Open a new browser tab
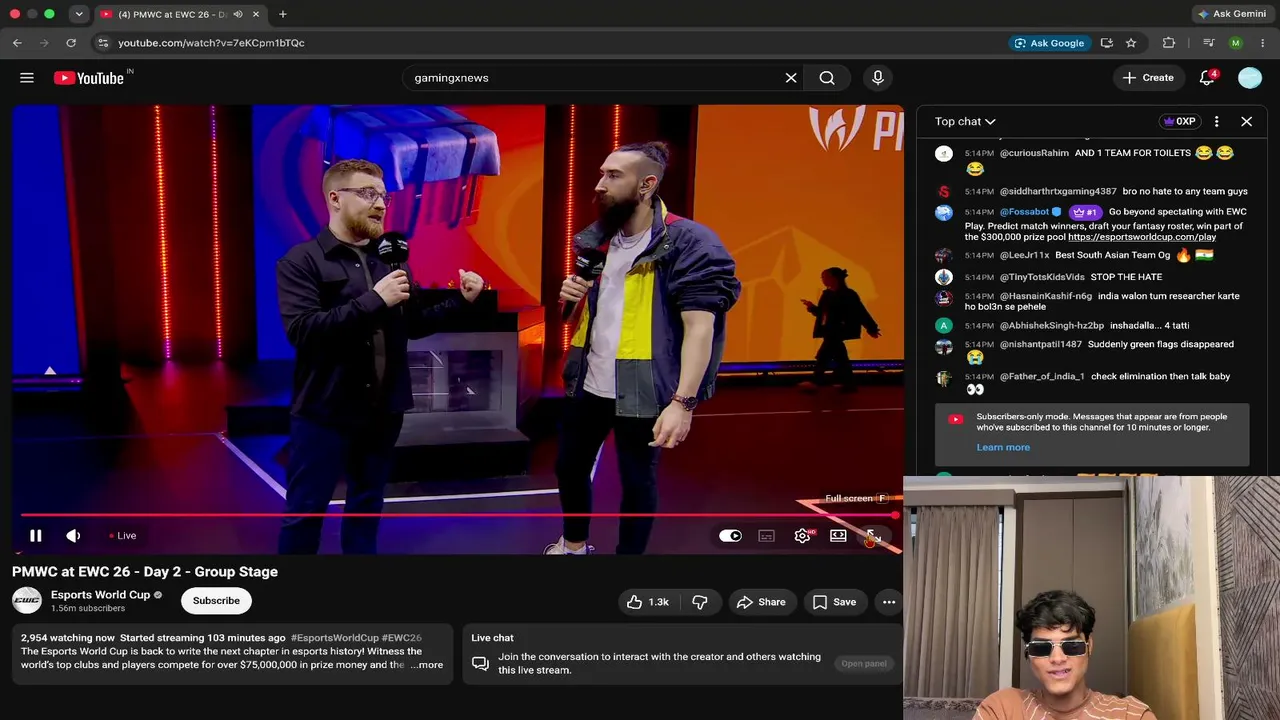The image size is (1280, 720). tap(283, 14)
